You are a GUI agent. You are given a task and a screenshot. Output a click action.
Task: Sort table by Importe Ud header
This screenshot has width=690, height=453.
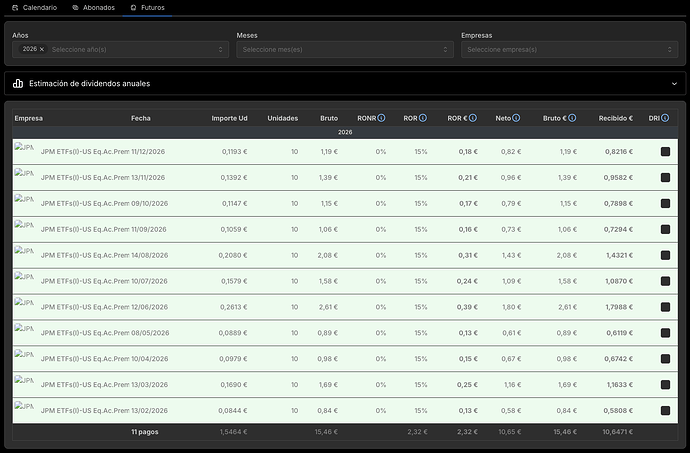229,118
